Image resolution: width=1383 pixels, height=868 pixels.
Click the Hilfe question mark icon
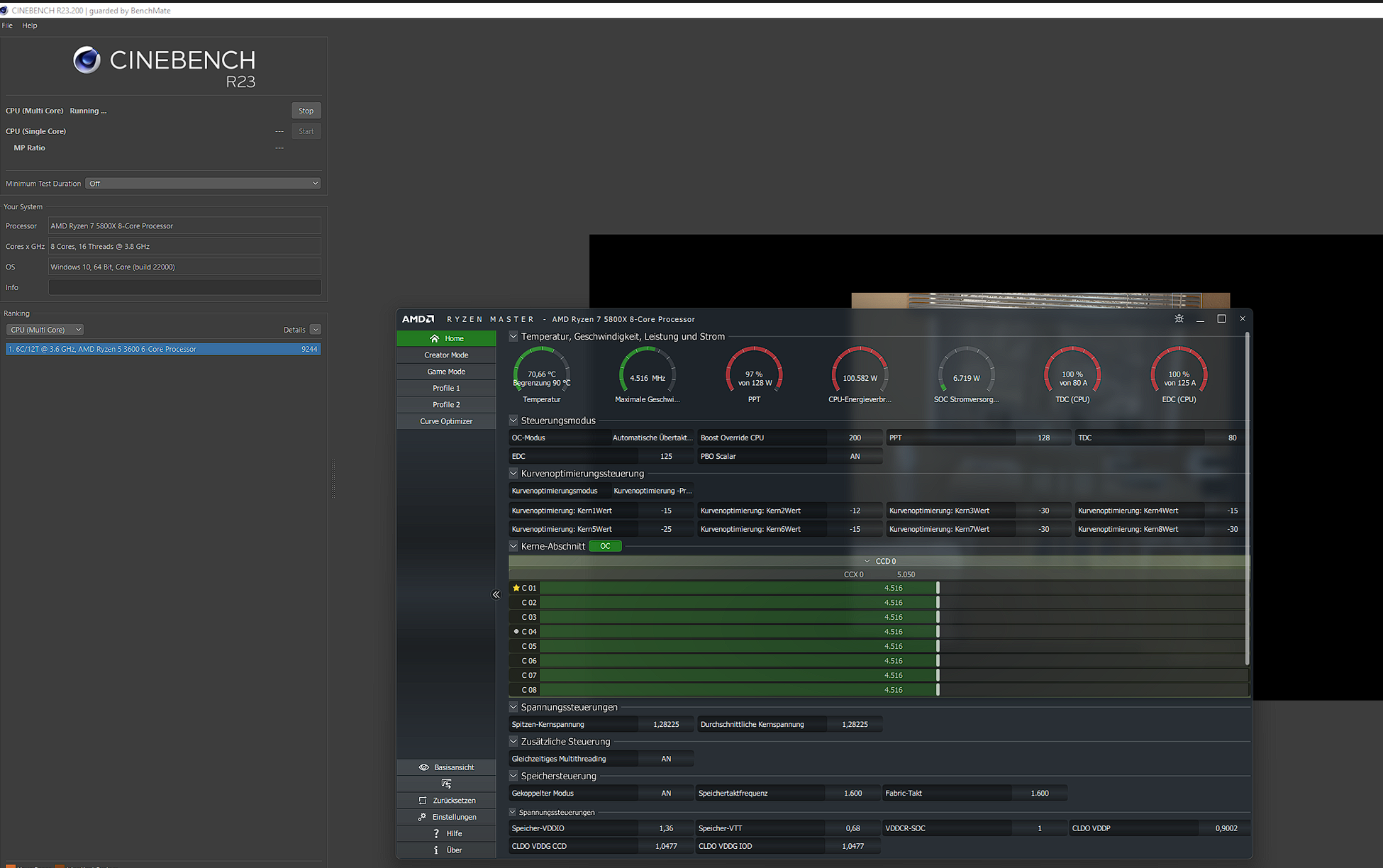coord(435,834)
